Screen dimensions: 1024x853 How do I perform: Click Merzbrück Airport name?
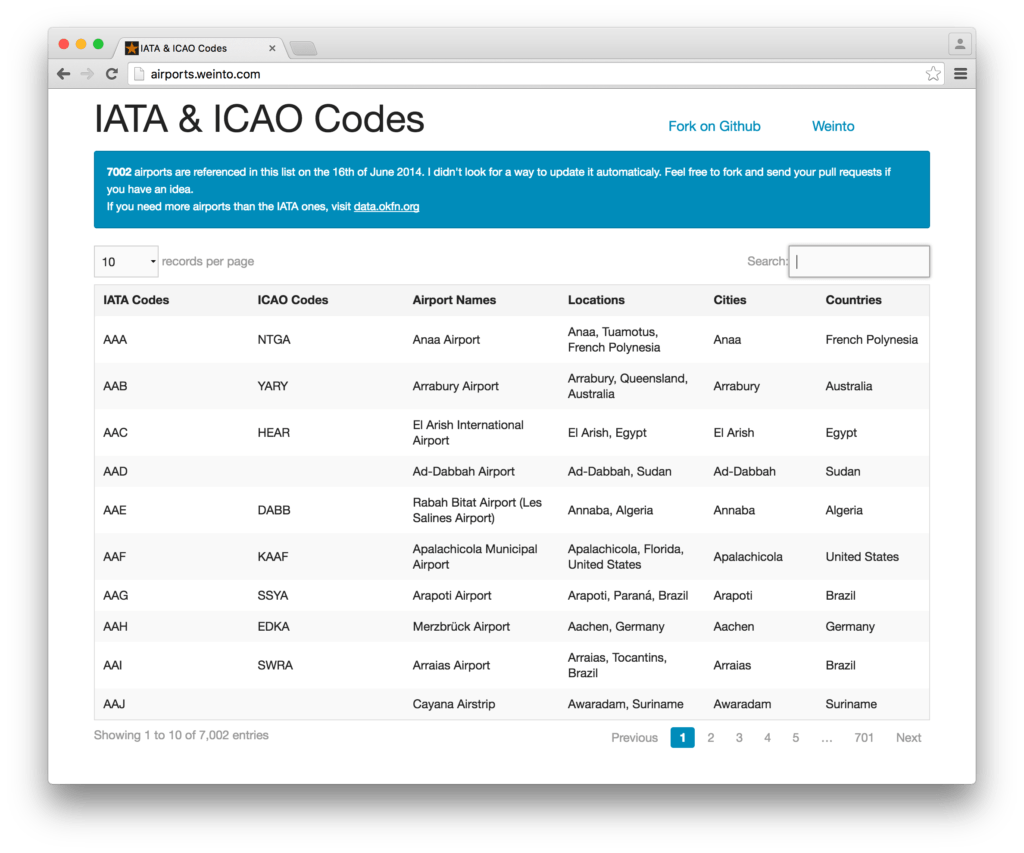(460, 626)
